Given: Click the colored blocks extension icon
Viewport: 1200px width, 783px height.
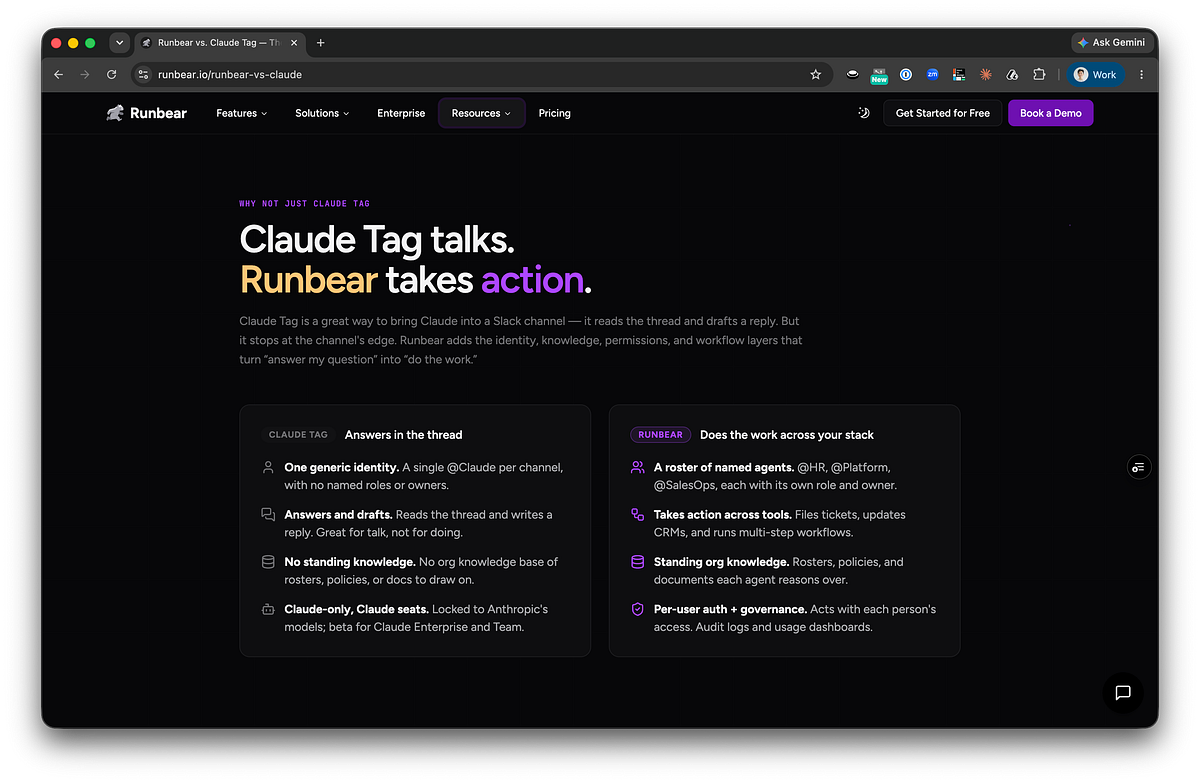Looking at the screenshot, I should [958, 74].
